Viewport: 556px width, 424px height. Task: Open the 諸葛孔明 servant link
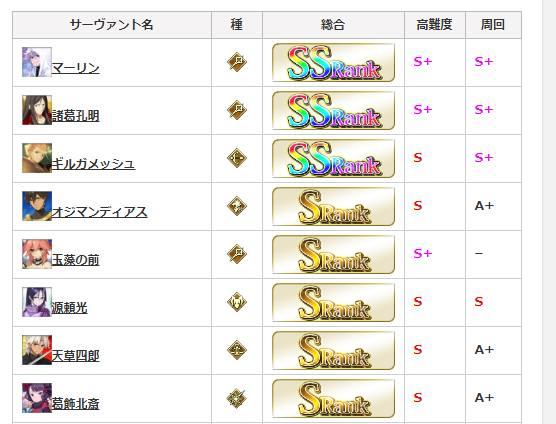coord(76,116)
